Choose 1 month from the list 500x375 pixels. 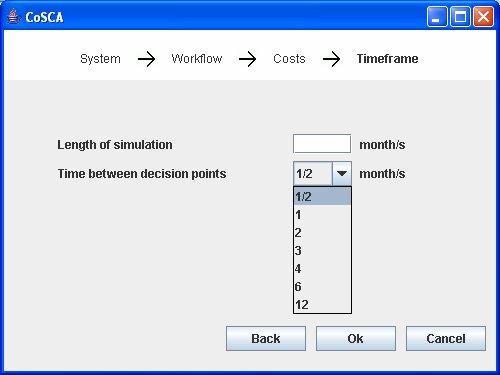tap(322, 215)
